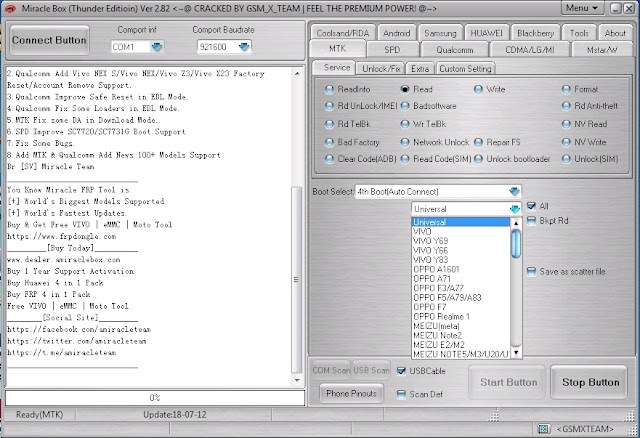Open the Custom Setting sub-tab
The image size is (640, 438).
pos(465,69)
